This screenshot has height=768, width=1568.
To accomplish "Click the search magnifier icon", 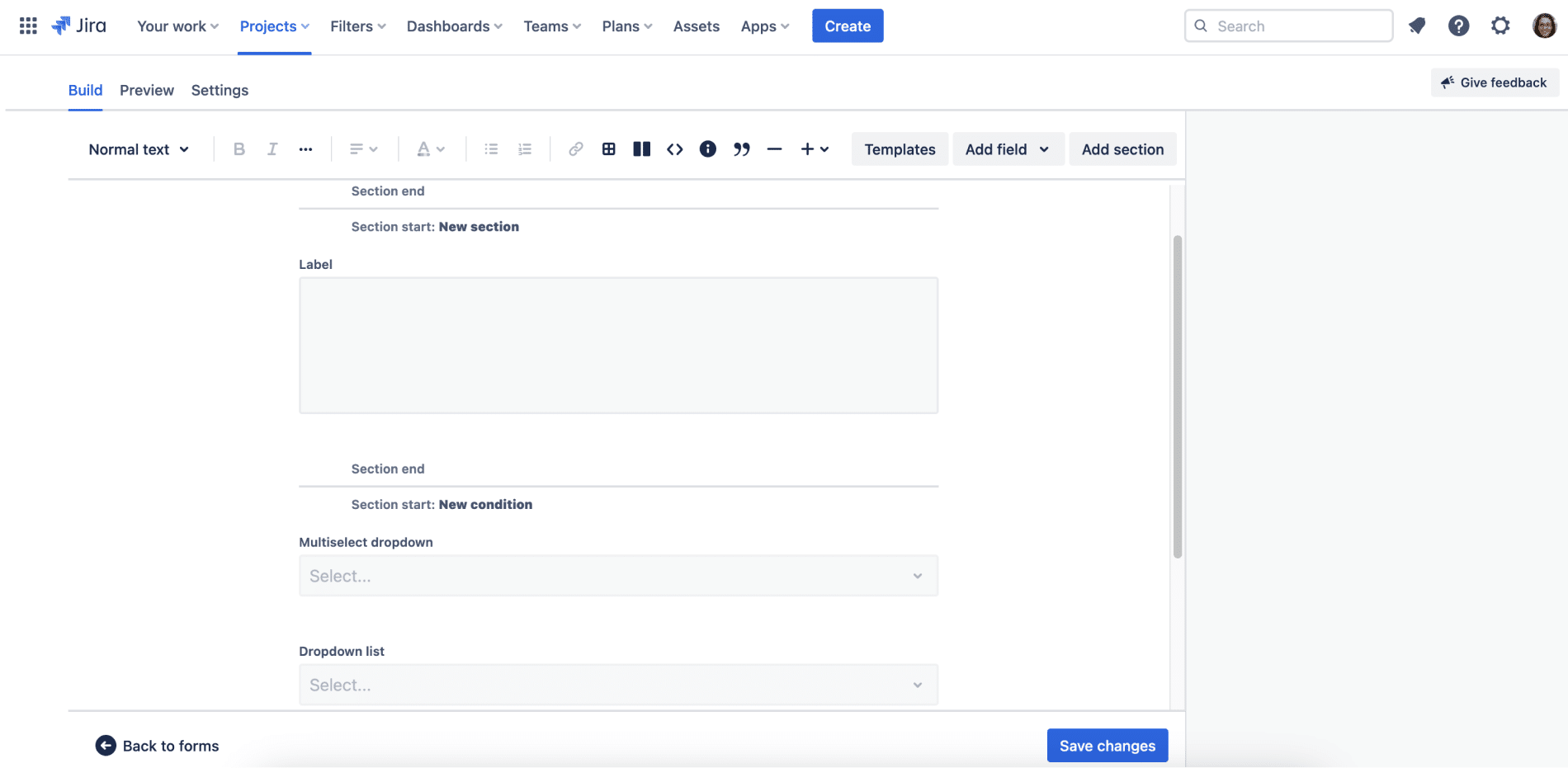I will [x=1201, y=26].
